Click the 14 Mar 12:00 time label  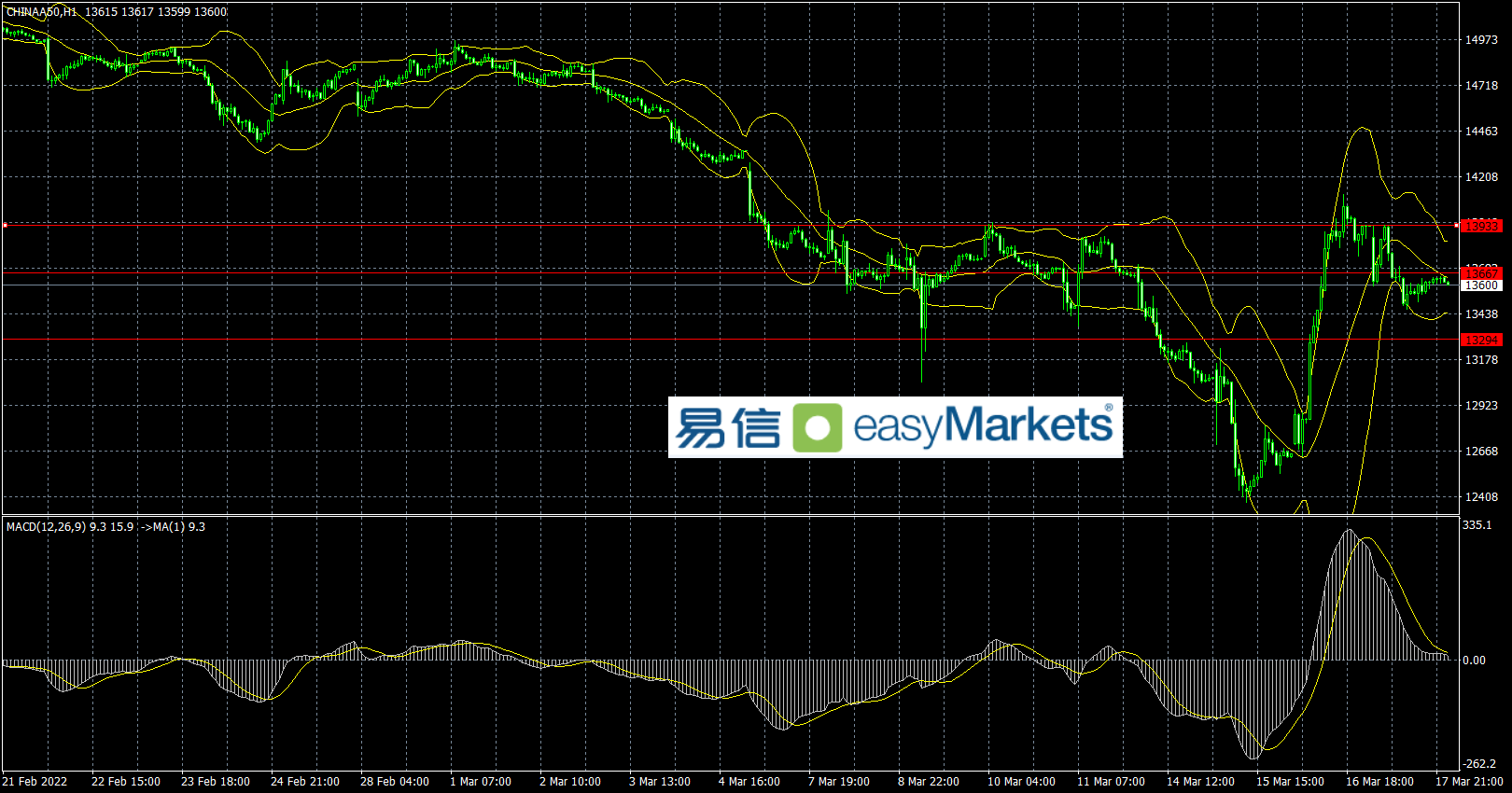[1201, 782]
